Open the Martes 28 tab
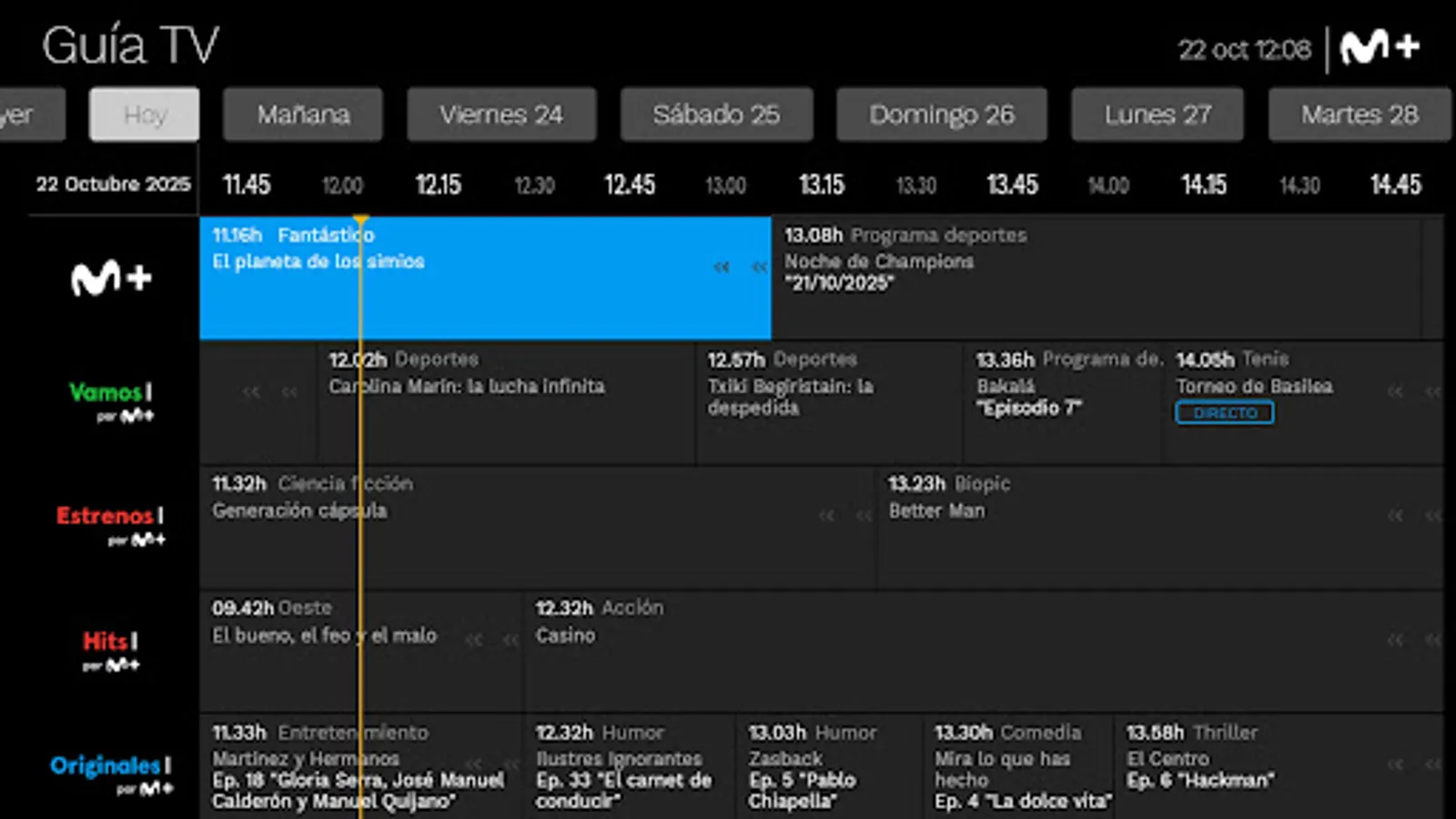1456x819 pixels. 1360,115
